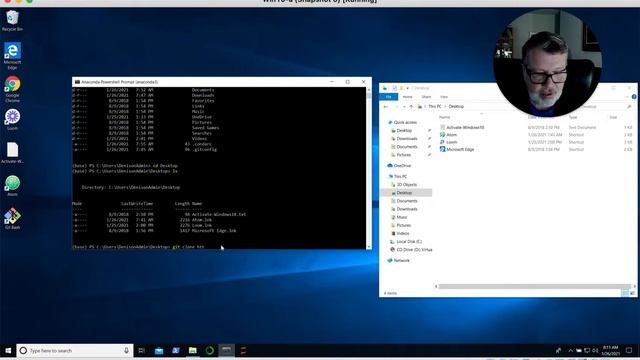Image resolution: width=640 pixels, height=360 pixels.
Task: Click the File Explorer search box
Action: pos(606,107)
